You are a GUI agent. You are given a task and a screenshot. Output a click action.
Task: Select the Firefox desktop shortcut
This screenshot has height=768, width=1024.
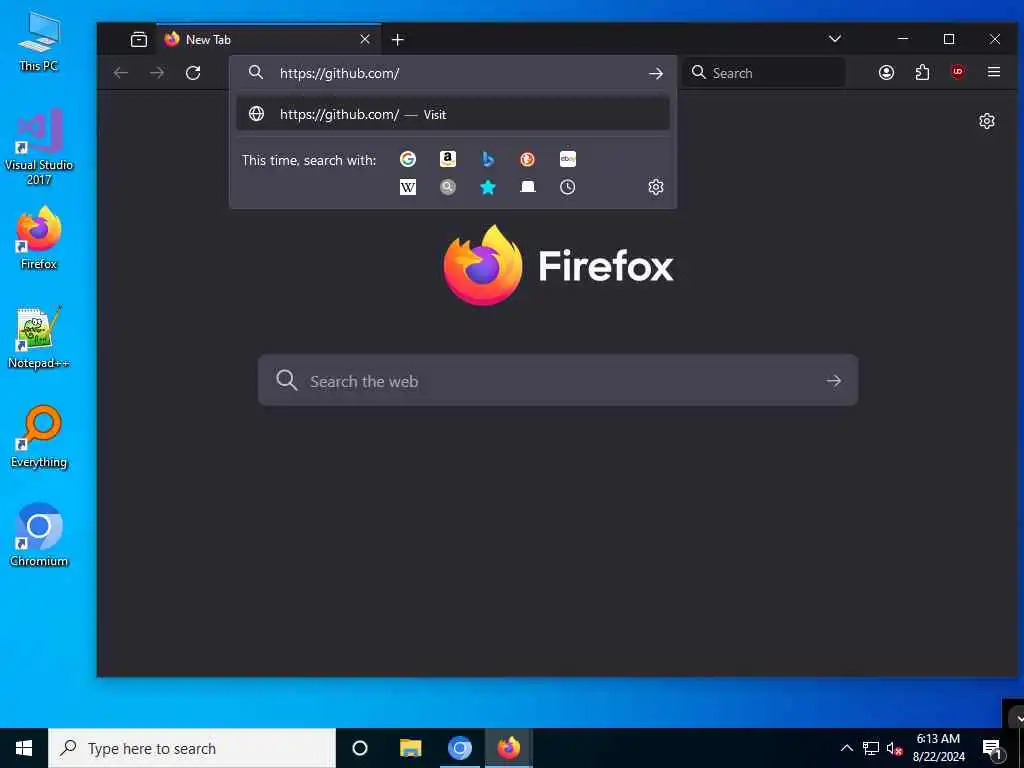tap(39, 238)
